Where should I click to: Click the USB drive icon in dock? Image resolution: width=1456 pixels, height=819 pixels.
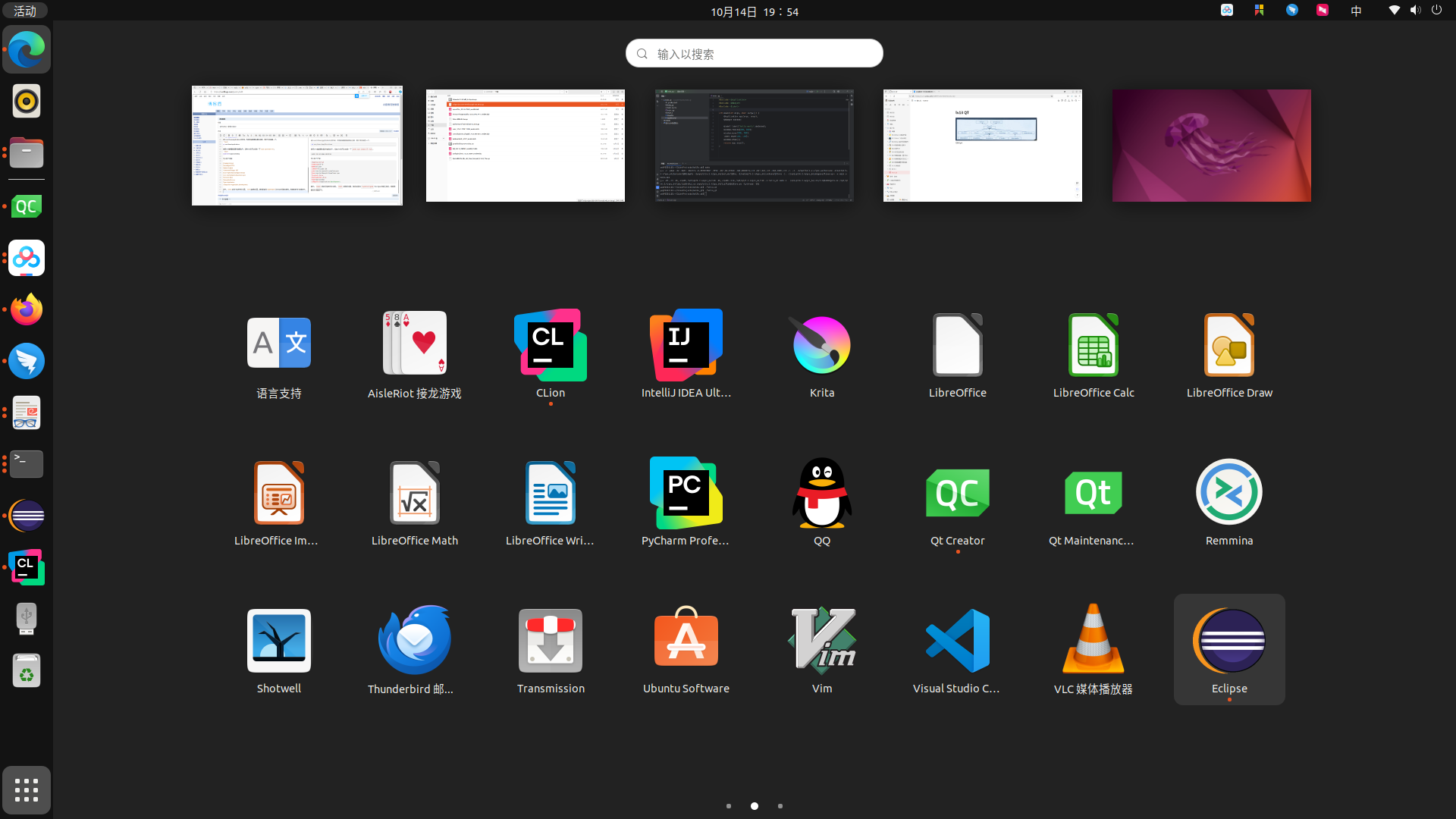coord(27,619)
